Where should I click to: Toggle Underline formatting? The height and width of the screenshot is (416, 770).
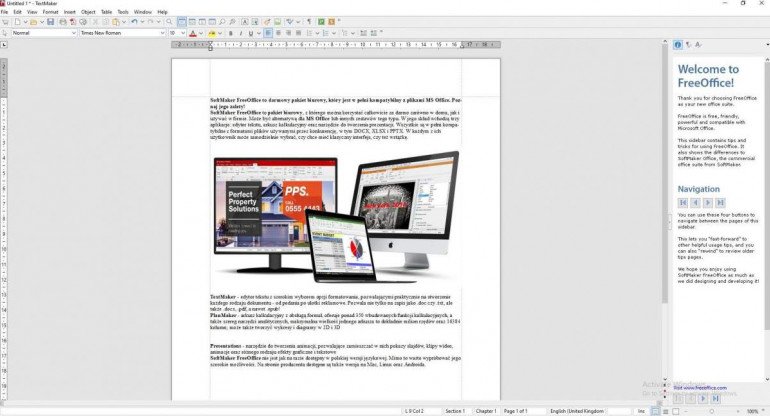250,33
